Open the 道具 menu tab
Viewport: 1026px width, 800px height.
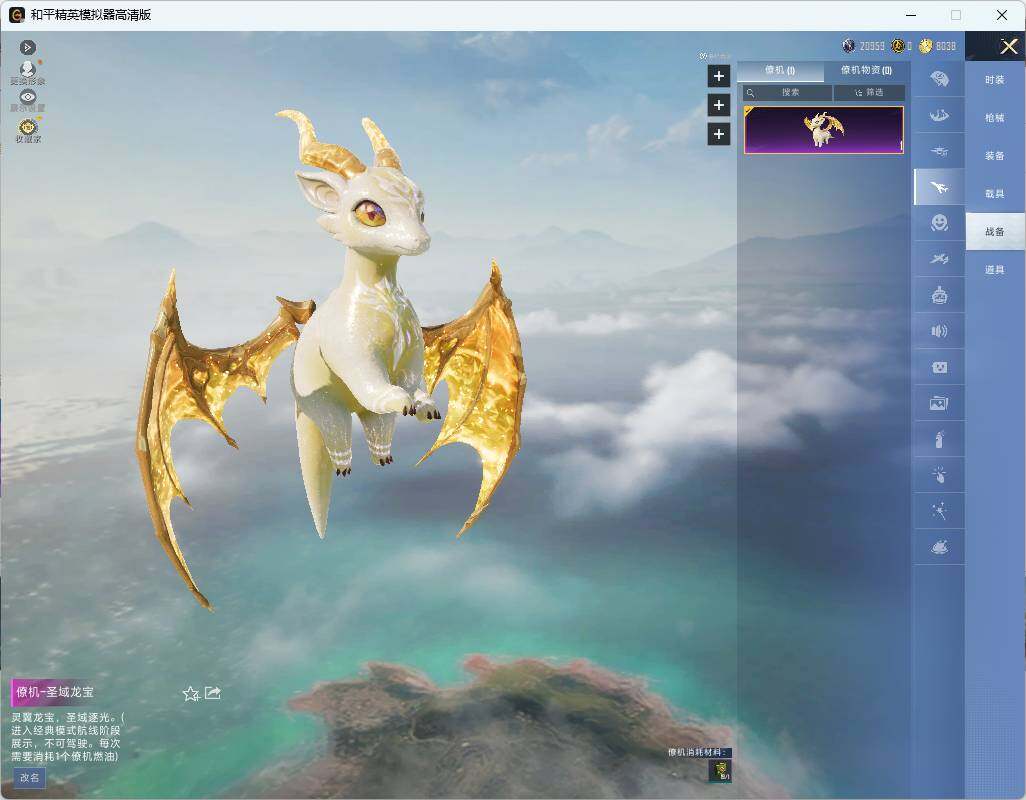coord(995,270)
